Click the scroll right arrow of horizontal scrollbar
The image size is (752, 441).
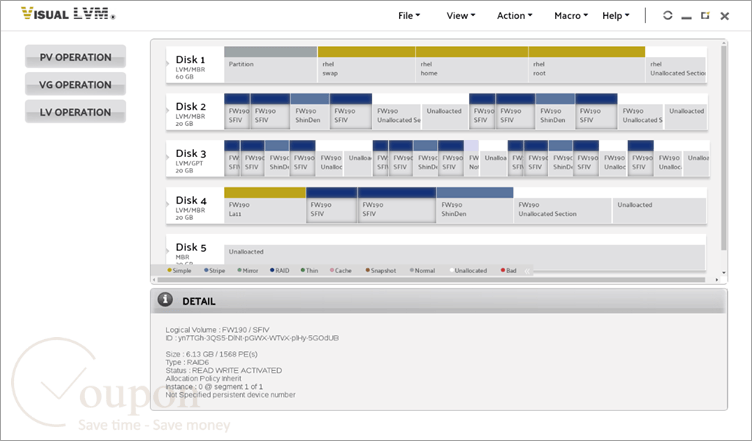click(x=717, y=279)
